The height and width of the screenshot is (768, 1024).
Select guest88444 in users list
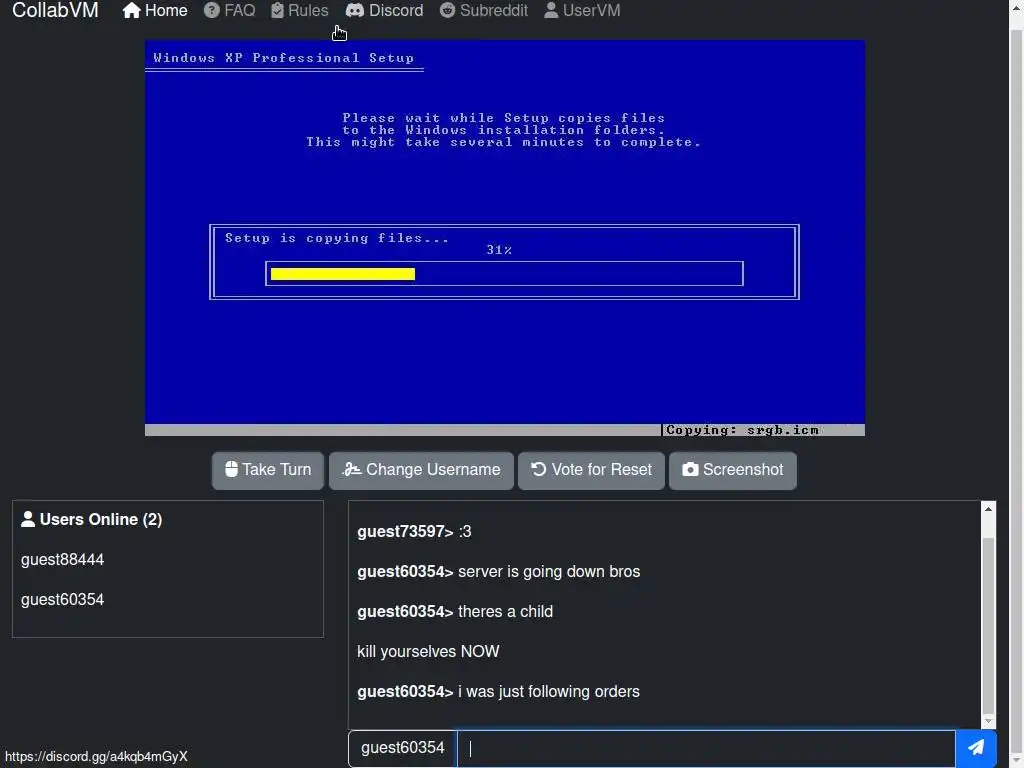63,560
